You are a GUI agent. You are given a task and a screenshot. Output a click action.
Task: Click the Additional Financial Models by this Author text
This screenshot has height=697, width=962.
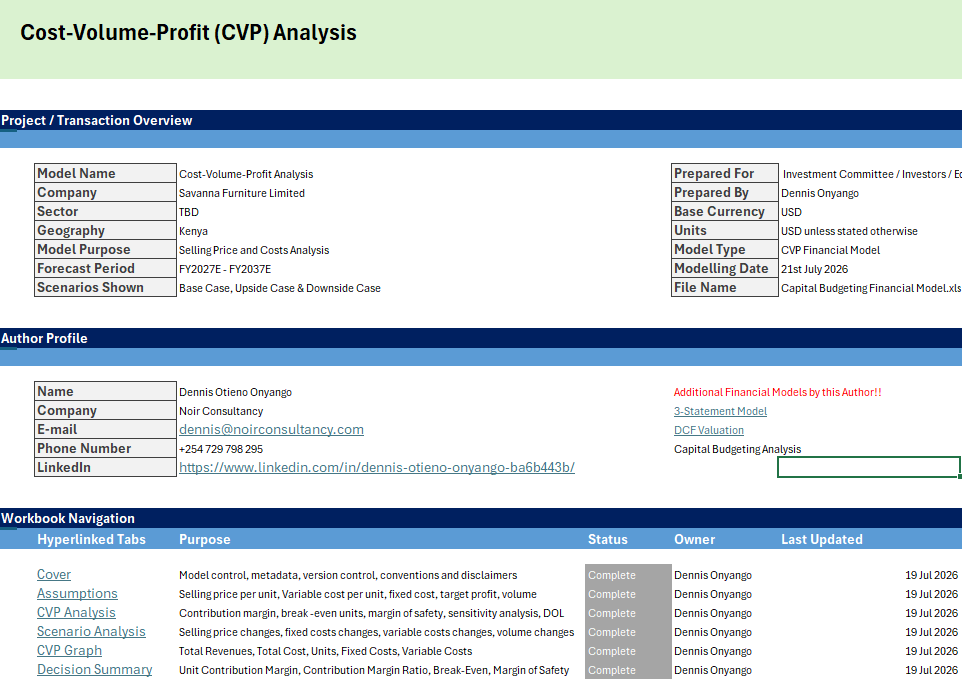click(777, 392)
